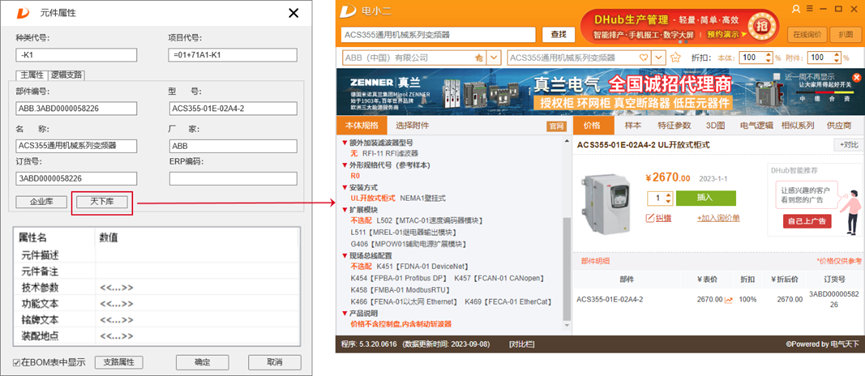The image size is (865, 376).
Task: Select the 电气逻辑 tab
Action: tap(756, 125)
